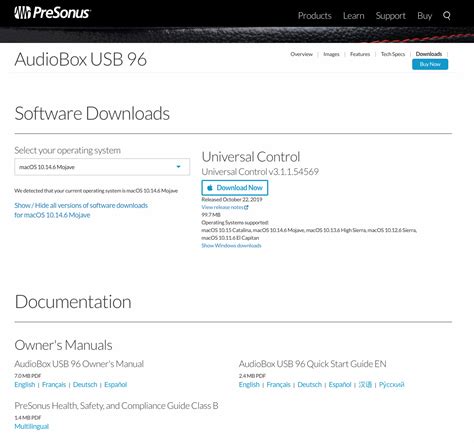The image size is (474, 443).
Task: Click the AudioBox USB 96 page title
Action: coord(81,59)
